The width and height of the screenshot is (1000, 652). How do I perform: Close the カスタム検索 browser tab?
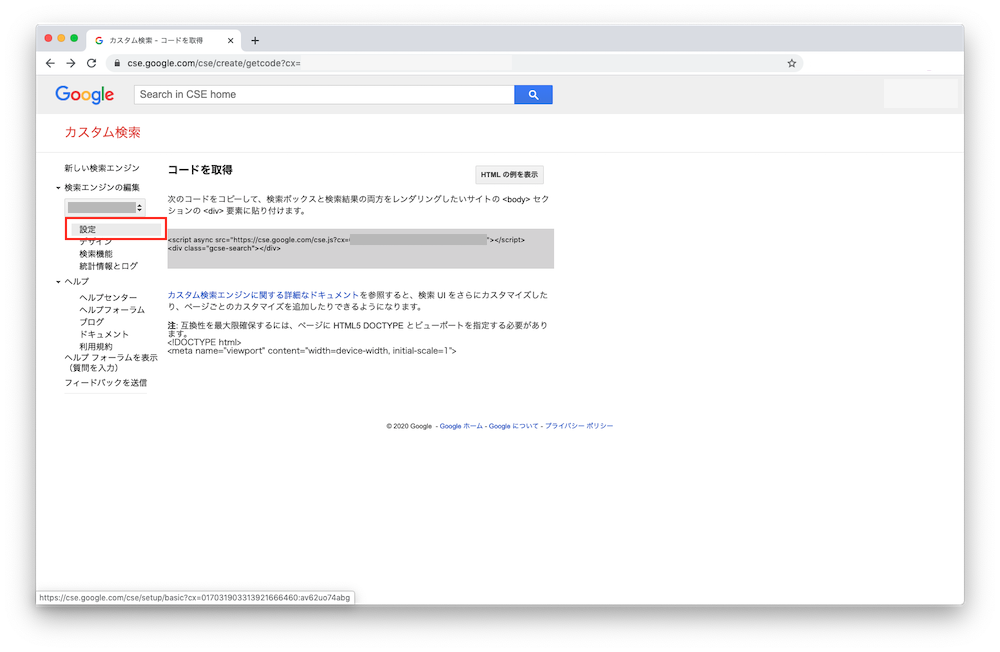point(230,40)
